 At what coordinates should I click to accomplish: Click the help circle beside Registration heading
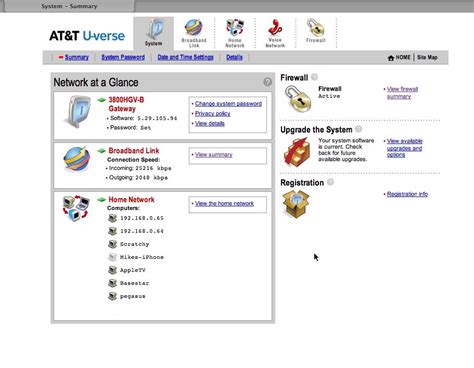point(330,182)
